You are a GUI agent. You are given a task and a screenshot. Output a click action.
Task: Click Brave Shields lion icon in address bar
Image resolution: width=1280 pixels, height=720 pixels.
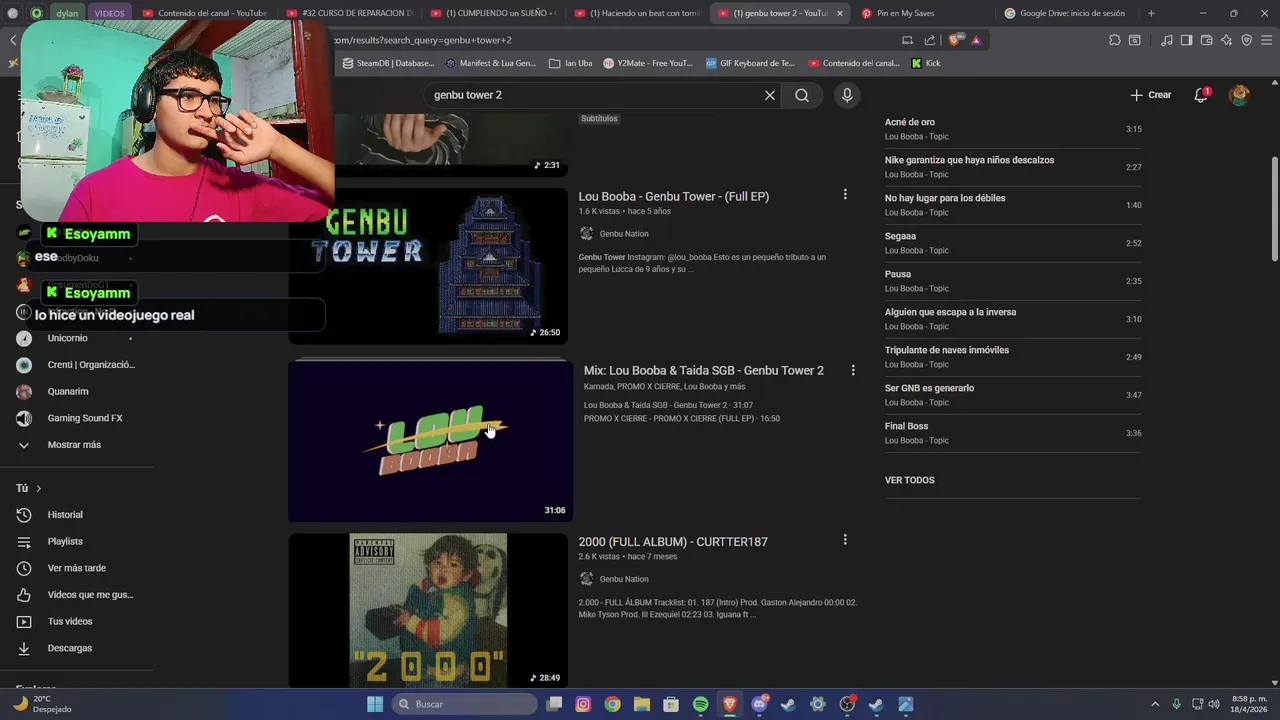pos(954,40)
